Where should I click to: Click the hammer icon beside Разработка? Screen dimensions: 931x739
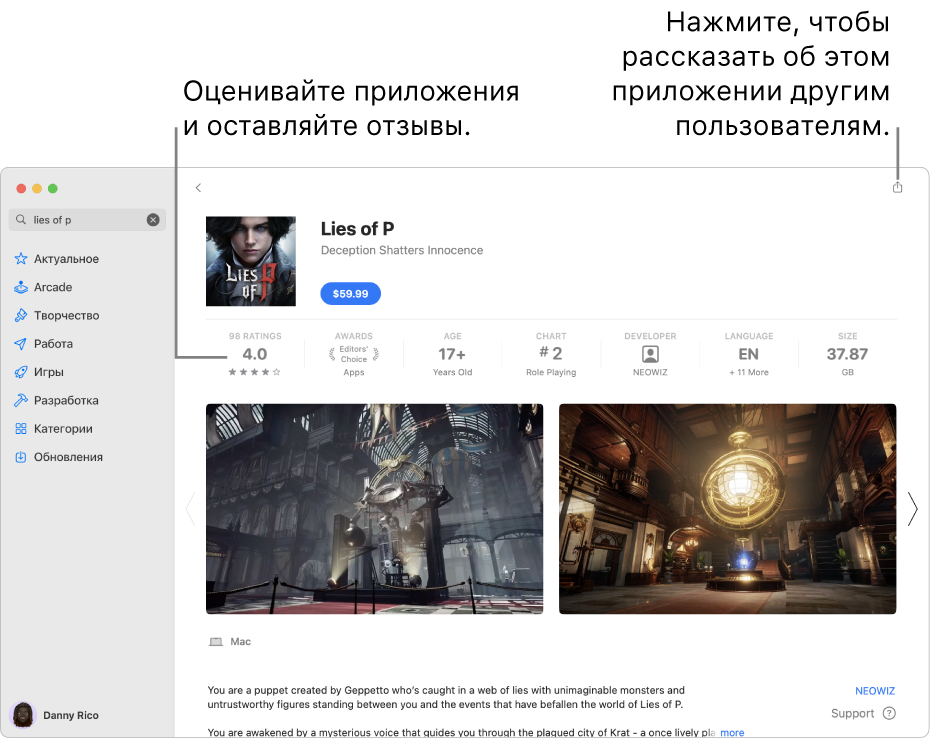pyautogui.click(x=21, y=400)
